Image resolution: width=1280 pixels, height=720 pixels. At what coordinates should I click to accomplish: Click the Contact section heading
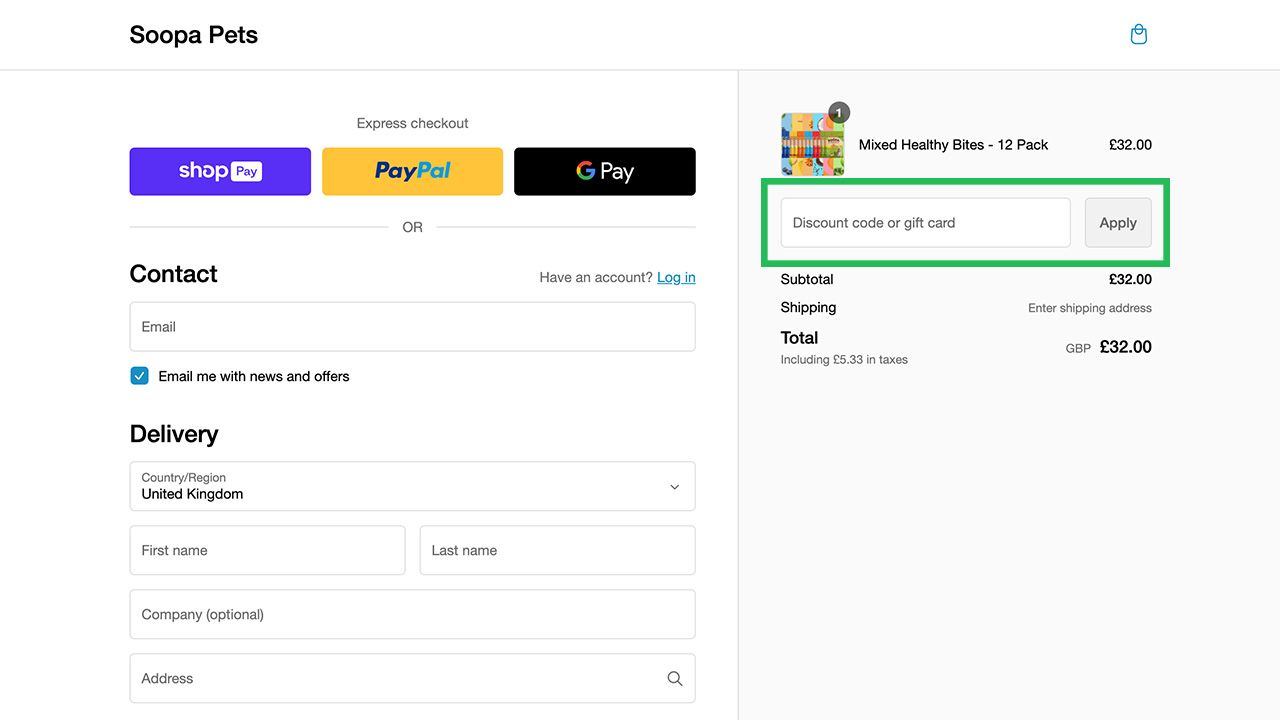[173, 274]
